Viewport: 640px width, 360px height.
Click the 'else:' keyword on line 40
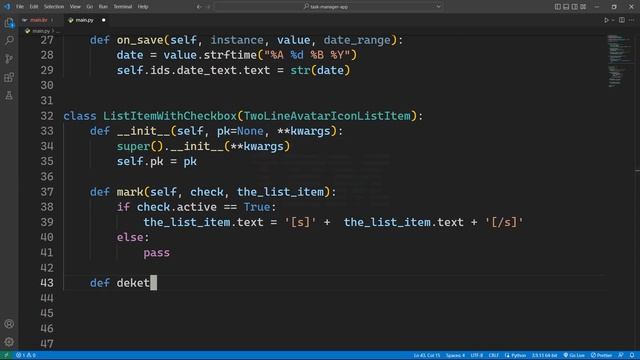click(133, 237)
